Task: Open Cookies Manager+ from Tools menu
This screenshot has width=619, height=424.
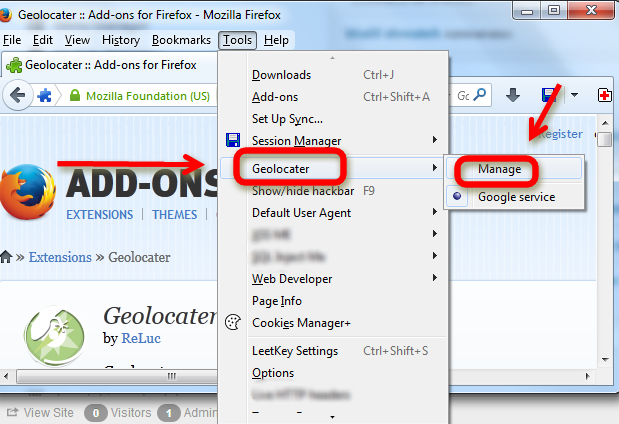Action: click(x=301, y=323)
